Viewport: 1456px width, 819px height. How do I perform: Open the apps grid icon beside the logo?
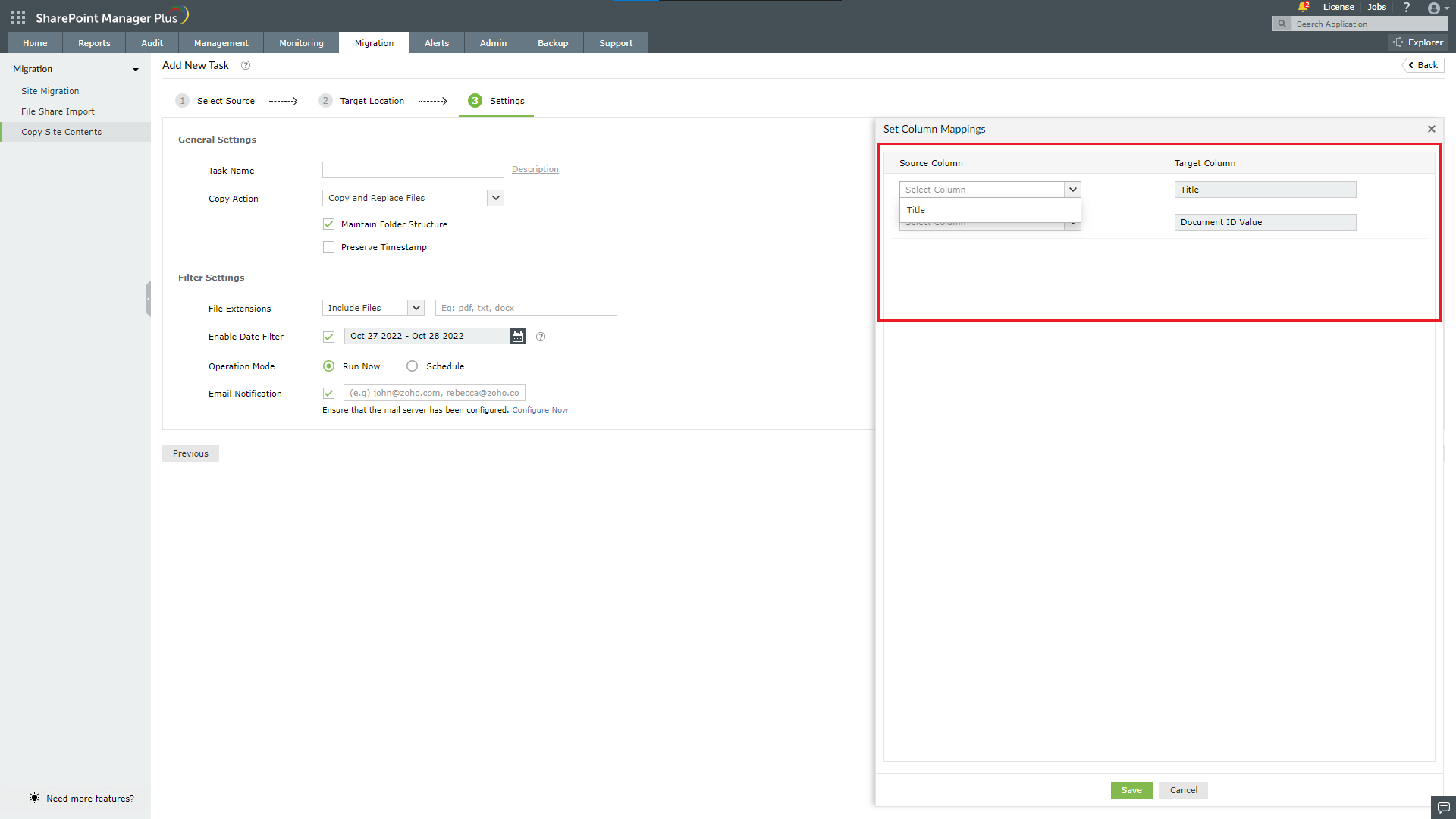(x=17, y=17)
